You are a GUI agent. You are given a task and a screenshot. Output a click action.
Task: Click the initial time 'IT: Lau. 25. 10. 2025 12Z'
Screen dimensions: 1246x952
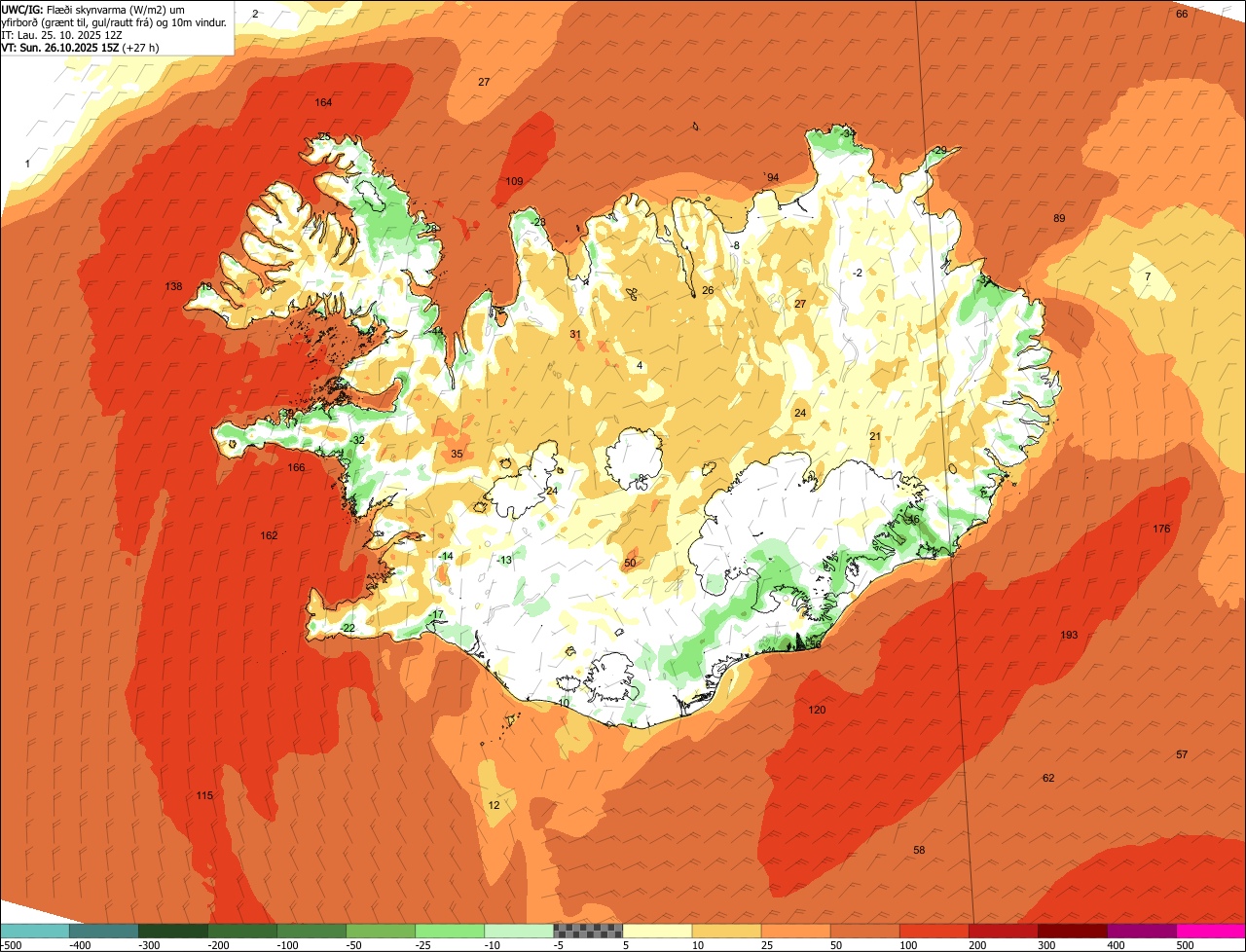pyautogui.click(x=62, y=35)
